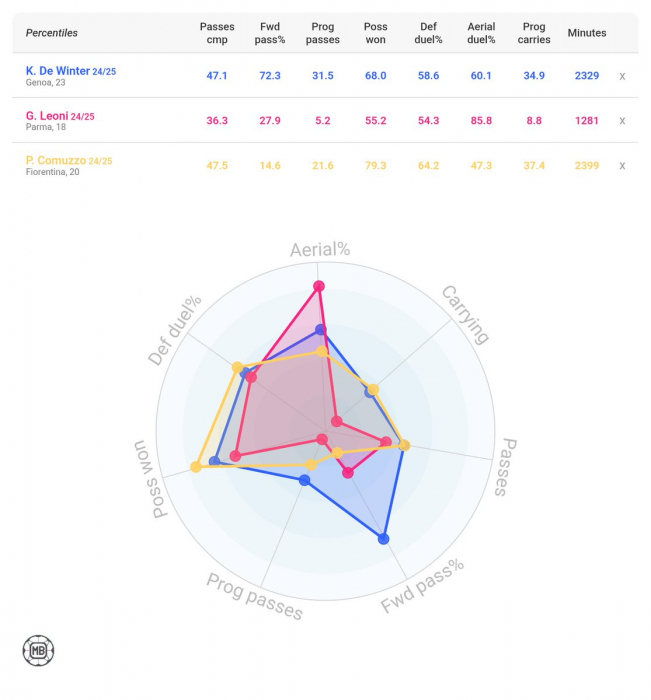Click the Percentiles table heading
Viewport: 651px width, 700px height.
52,33
